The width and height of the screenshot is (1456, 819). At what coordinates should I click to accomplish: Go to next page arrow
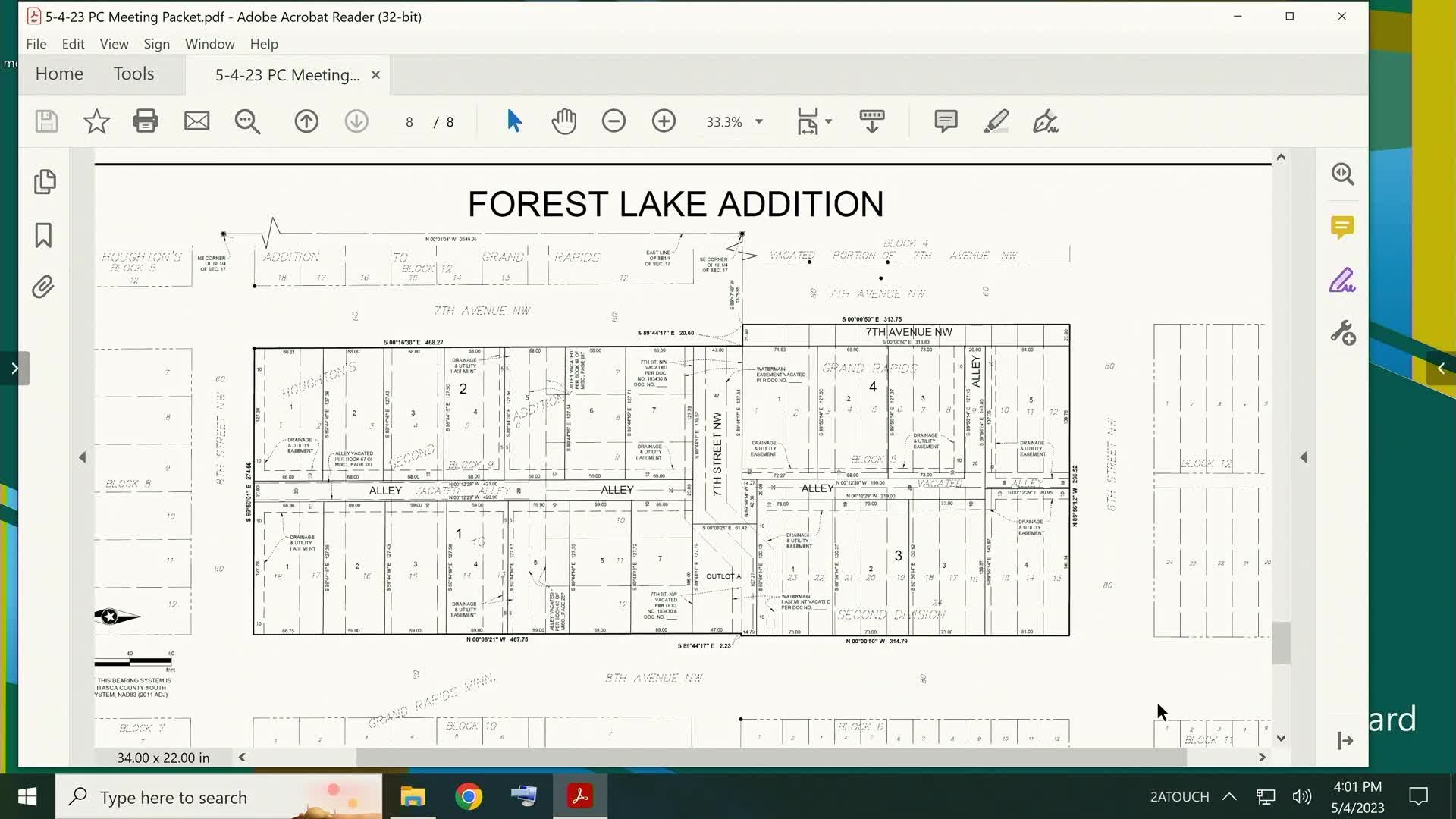click(356, 121)
